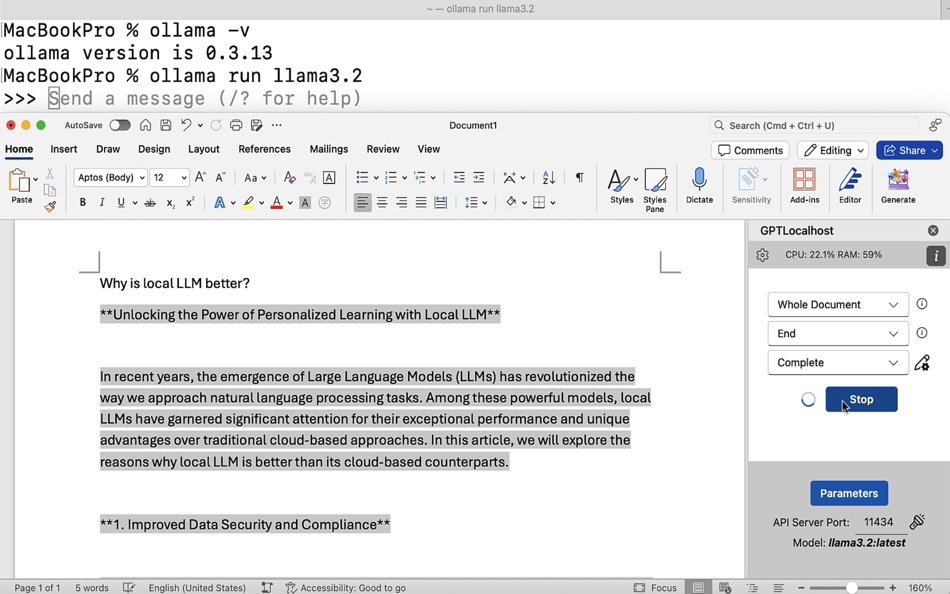This screenshot has width=950, height=594.
Task: Toggle Justify paragraph alignment
Action: (x=421, y=202)
